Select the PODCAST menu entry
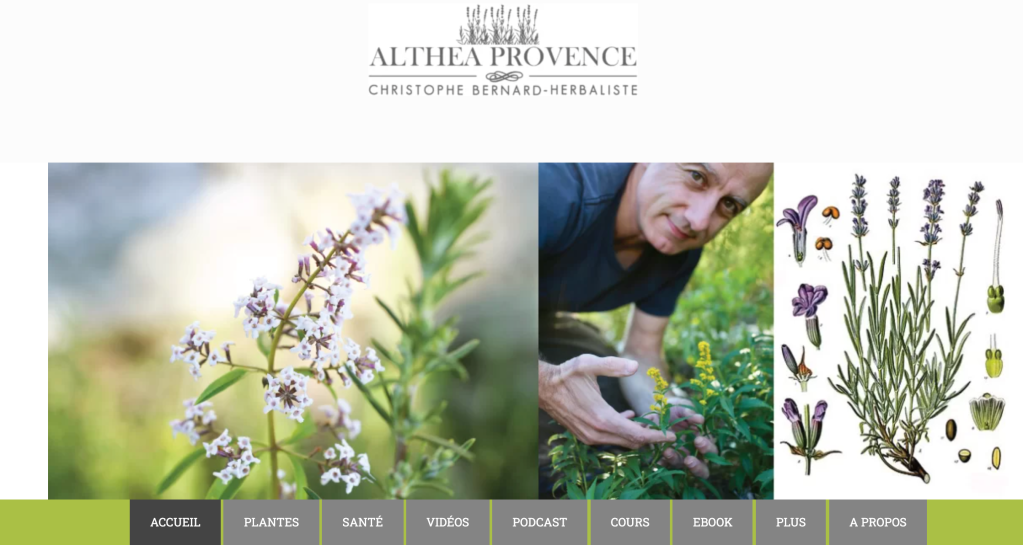The image size is (1023, 545). click(540, 522)
